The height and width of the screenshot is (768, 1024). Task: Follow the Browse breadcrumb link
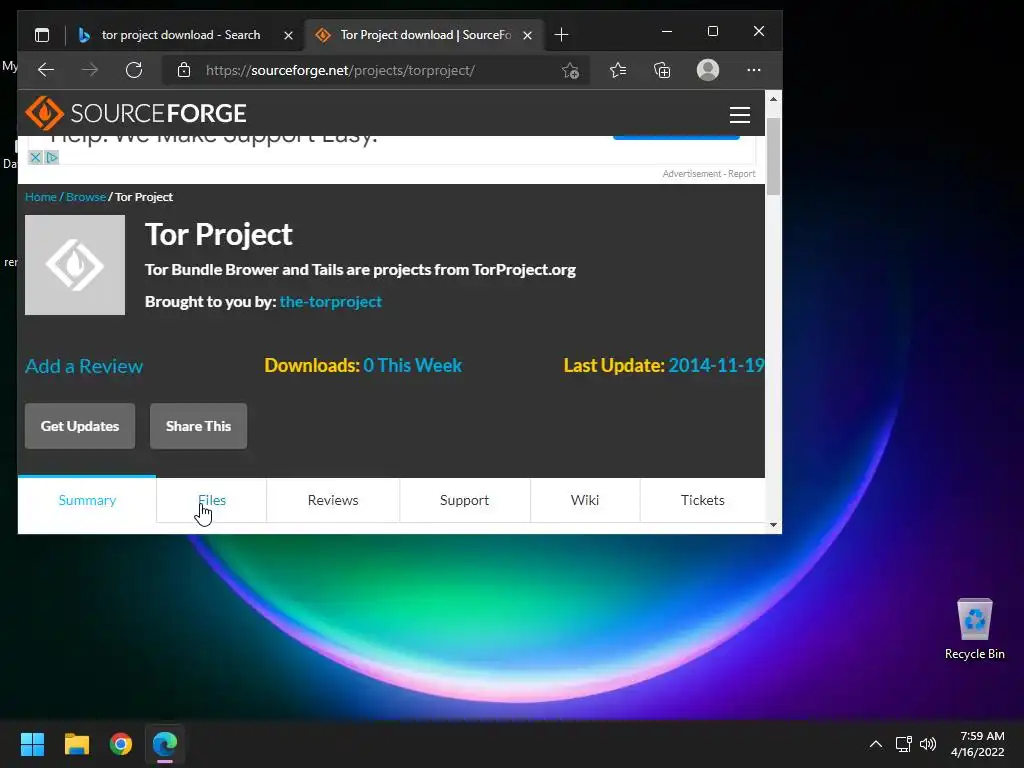click(x=86, y=197)
